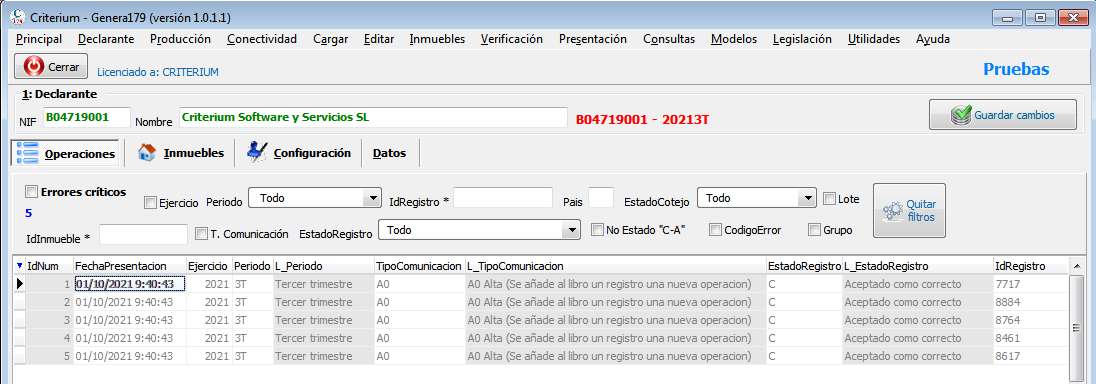Screen dimensions: 1096x384
Task: Click the L_Periodo column header
Action: (324, 266)
